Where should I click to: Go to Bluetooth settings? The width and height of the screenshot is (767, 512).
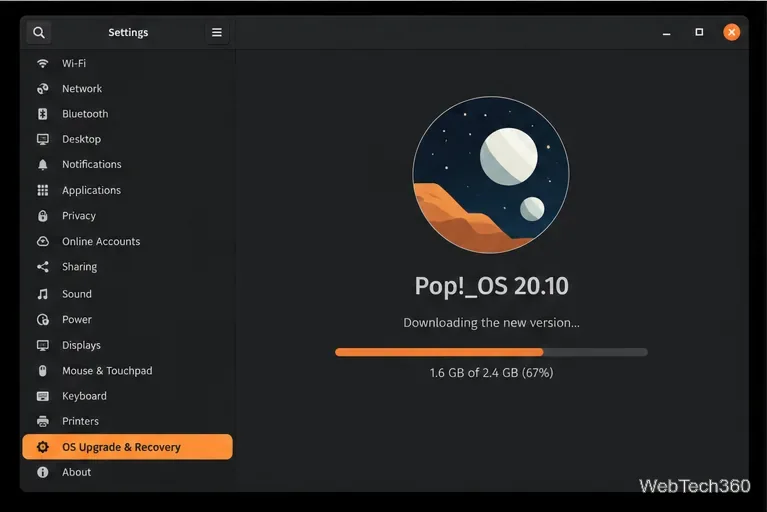pyautogui.click(x=85, y=114)
